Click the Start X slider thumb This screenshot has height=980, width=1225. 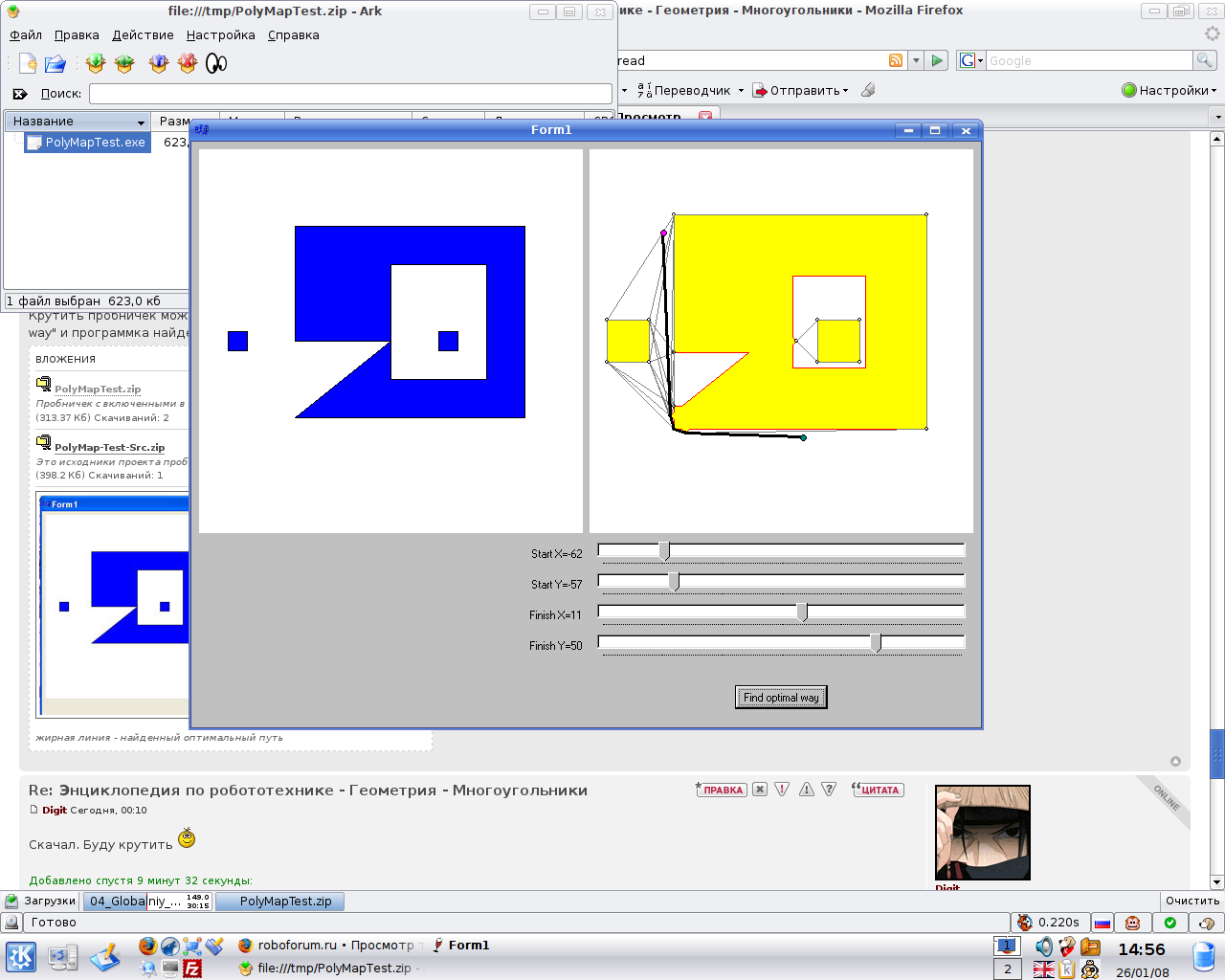(x=664, y=551)
